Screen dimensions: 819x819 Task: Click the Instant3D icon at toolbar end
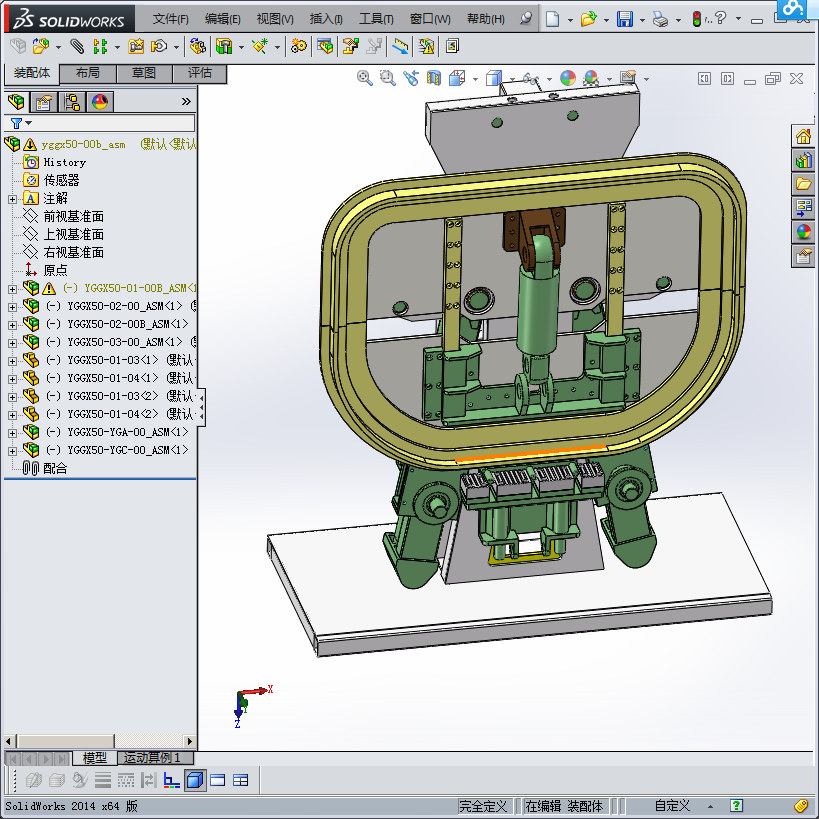[452, 46]
